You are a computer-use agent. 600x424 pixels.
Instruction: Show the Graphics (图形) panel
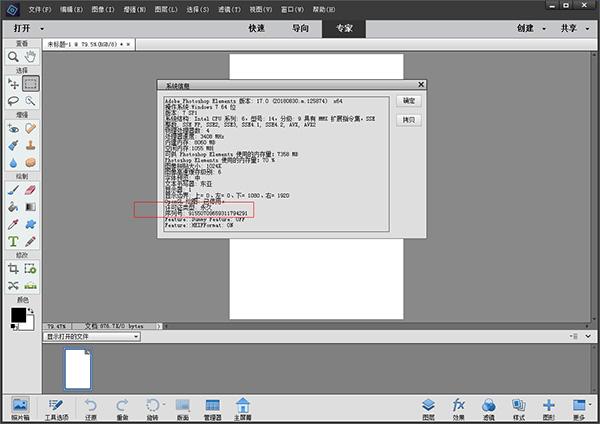pyautogui.click(x=549, y=409)
